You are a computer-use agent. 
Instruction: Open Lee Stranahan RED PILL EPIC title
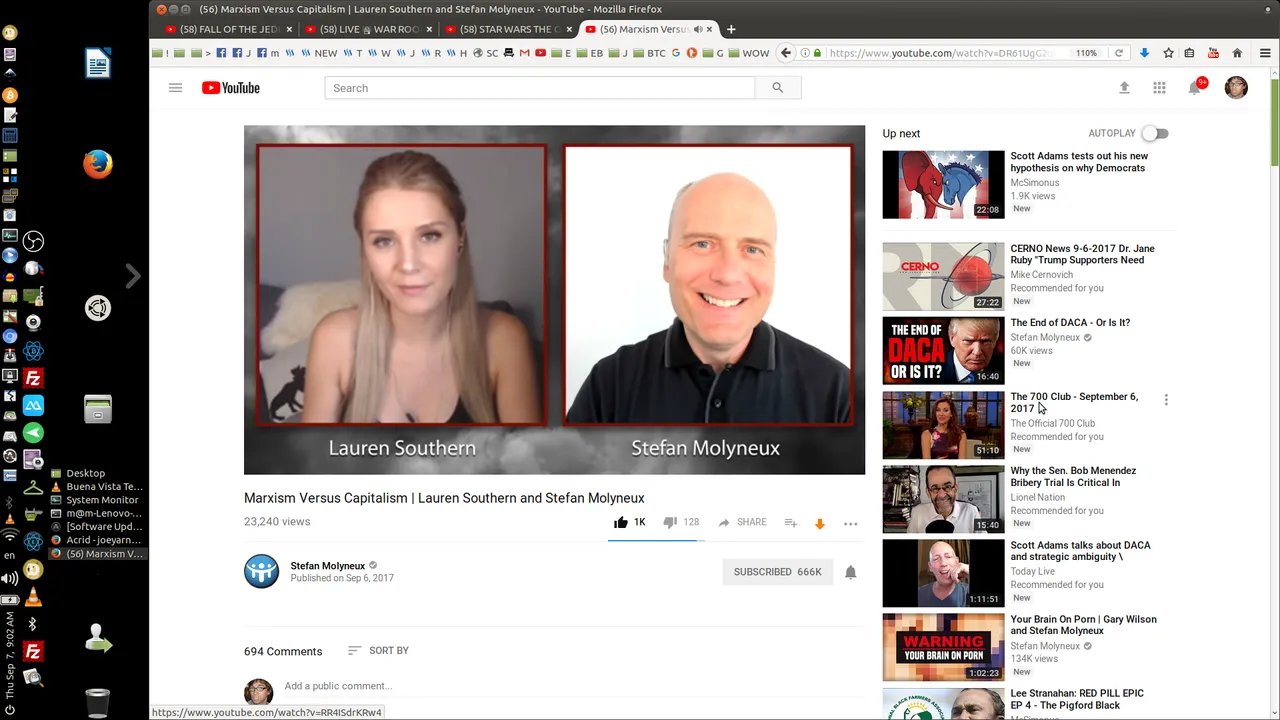tap(1077, 699)
